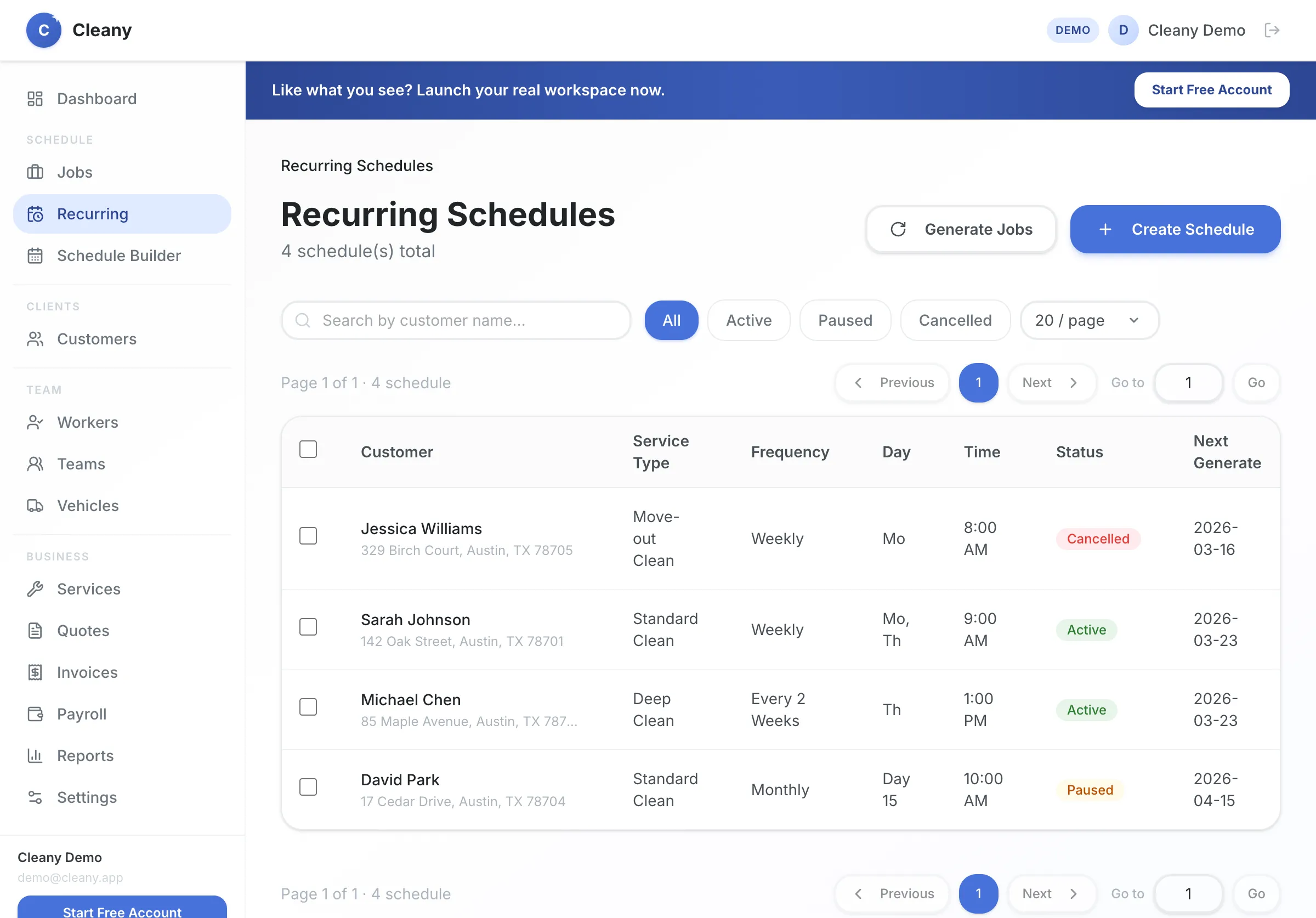This screenshot has width=1316, height=918.
Task: Open Services via its wrench icon
Action: (35, 589)
